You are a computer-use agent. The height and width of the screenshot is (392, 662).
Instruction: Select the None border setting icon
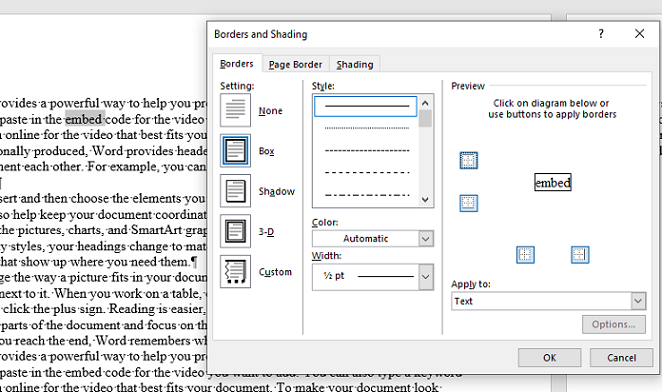[235, 110]
